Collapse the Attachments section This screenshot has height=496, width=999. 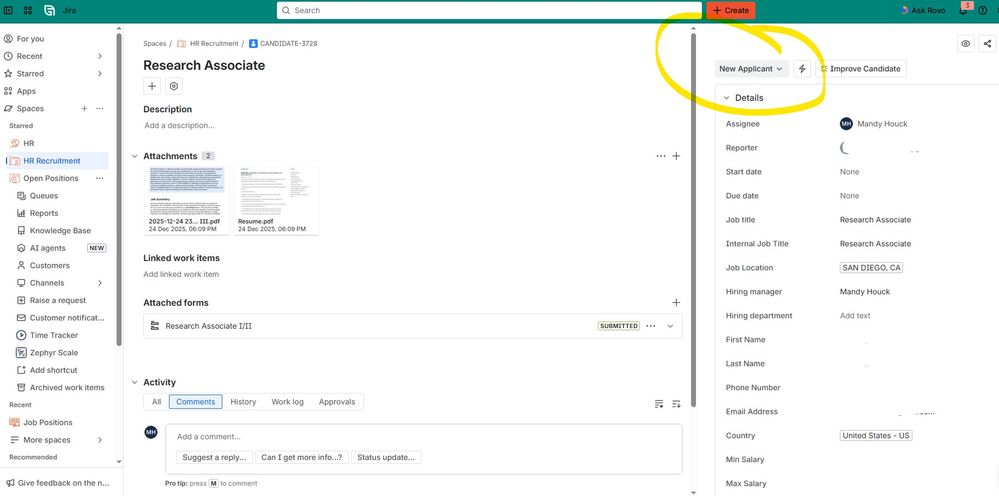tap(134, 156)
